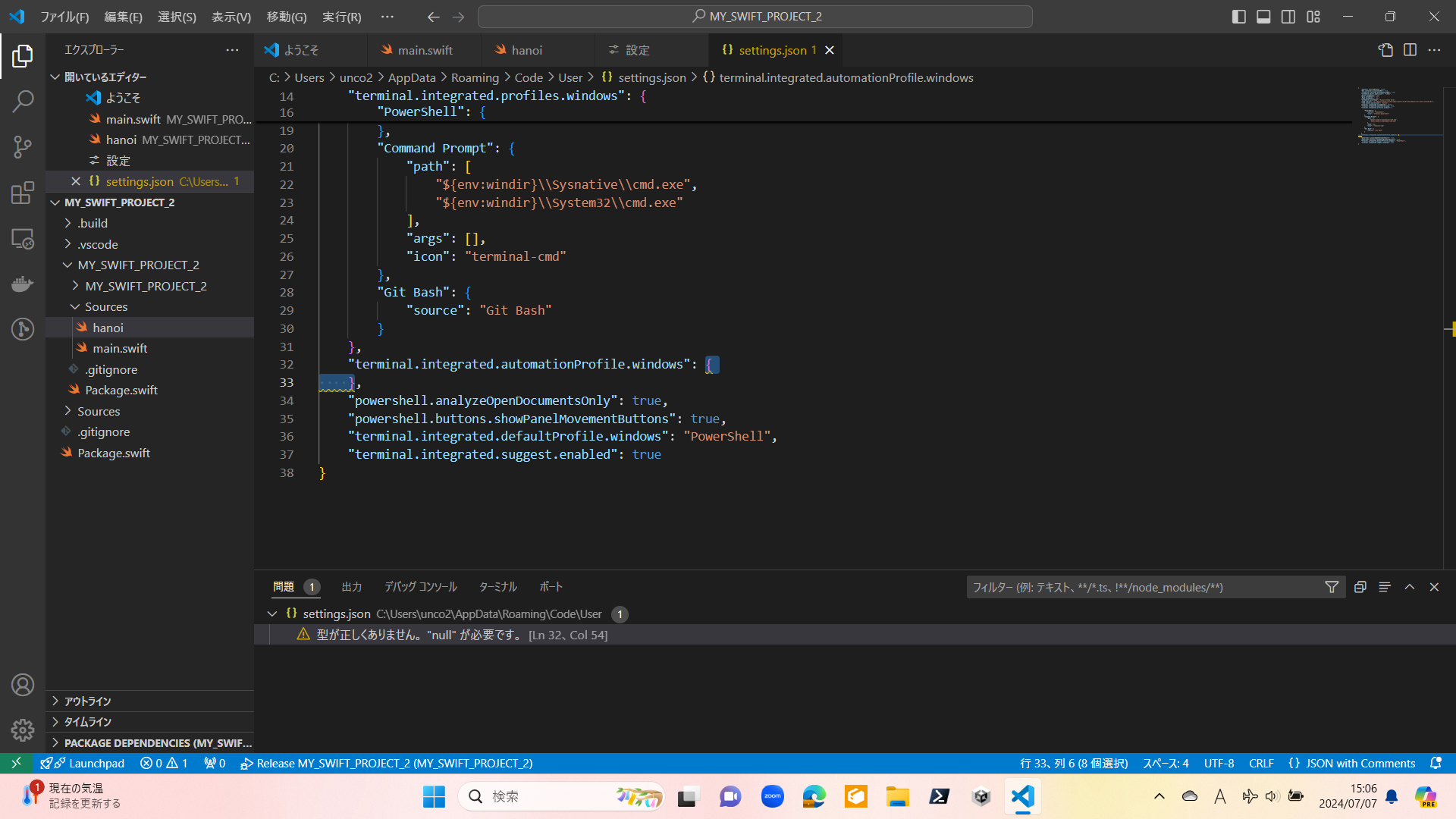The height and width of the screenshot is (819, 1456).
Task: Go forward in navigation history
Action: pyautogui.click(x=458, y=17)
